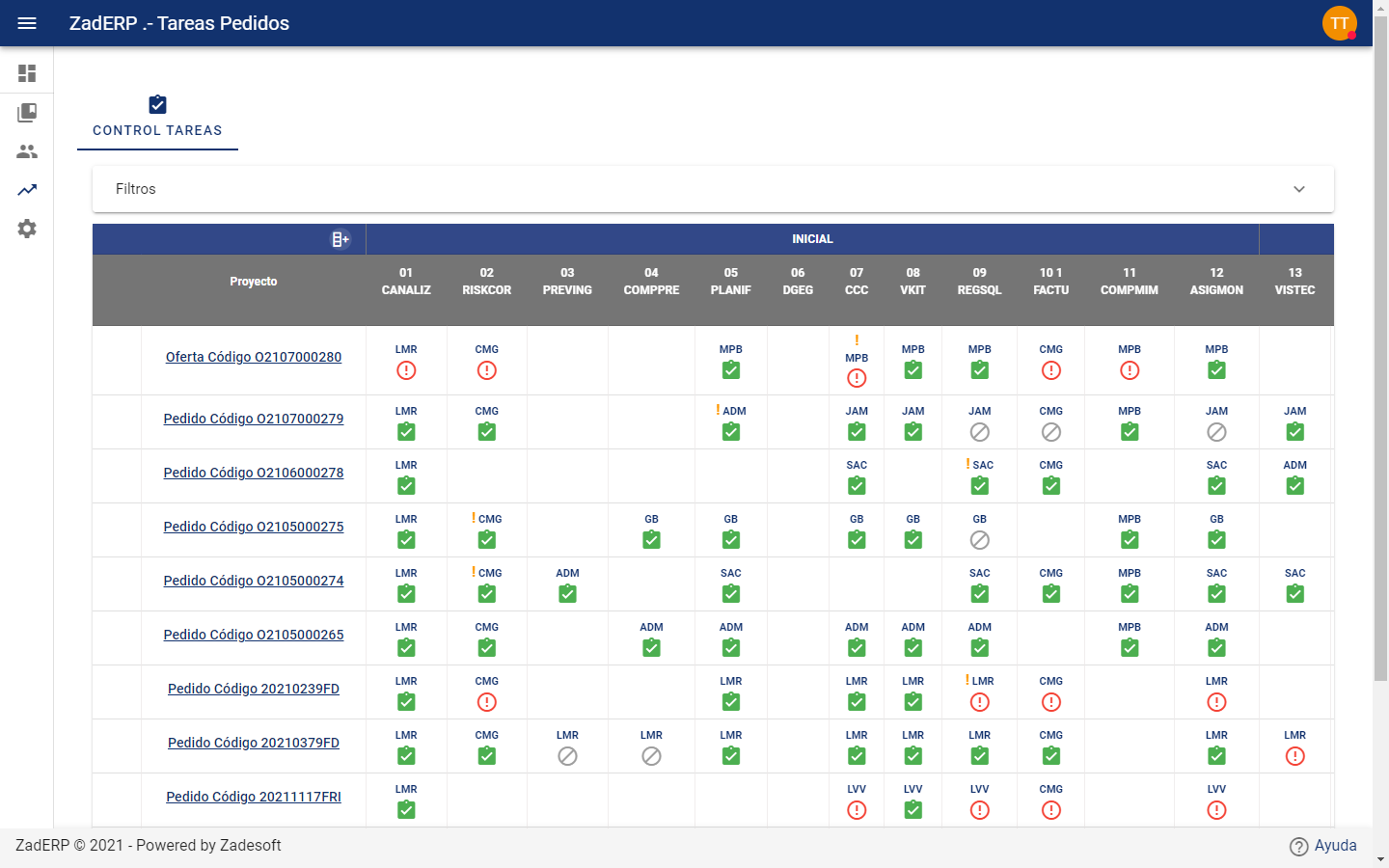Open the hamburger navigation menu
The height and width of the screenshot is (868, 1389).
tap(27, 23)
